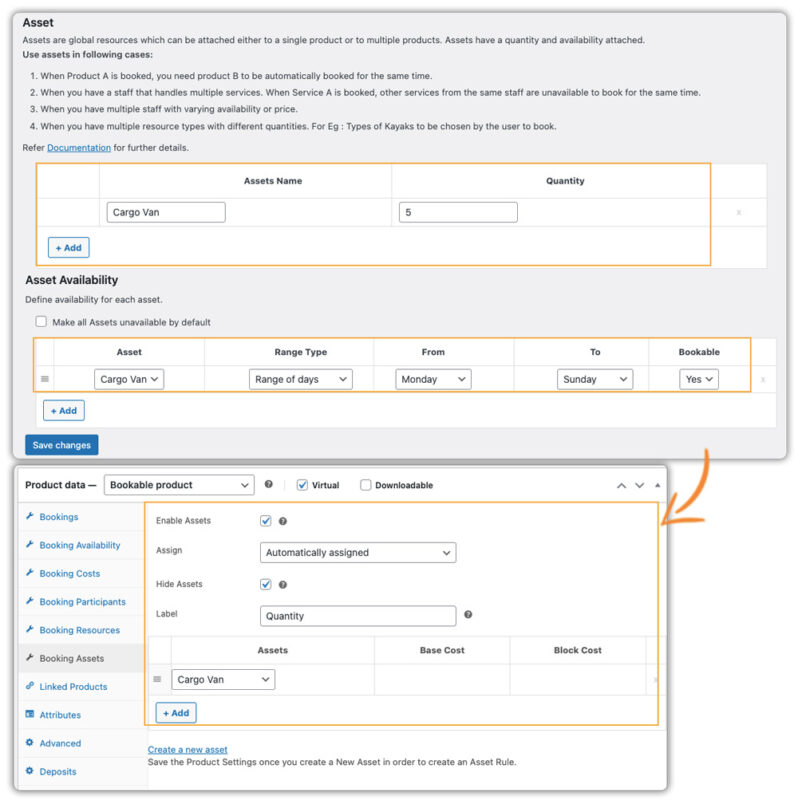Move Product data panel down arrow

tap(639, 485)
